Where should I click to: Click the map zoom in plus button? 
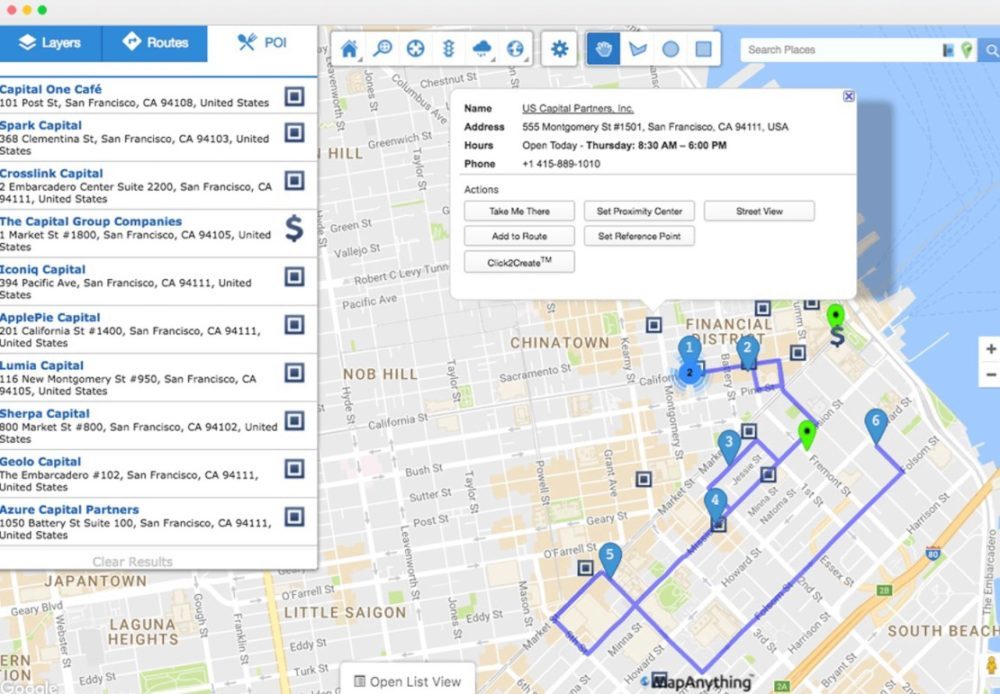(x=990, y=349)
